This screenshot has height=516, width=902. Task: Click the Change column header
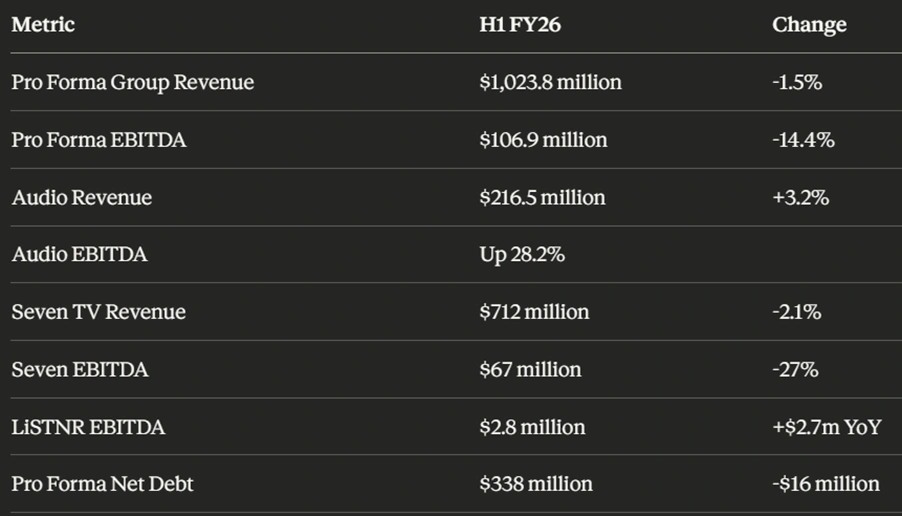(809, 25)
